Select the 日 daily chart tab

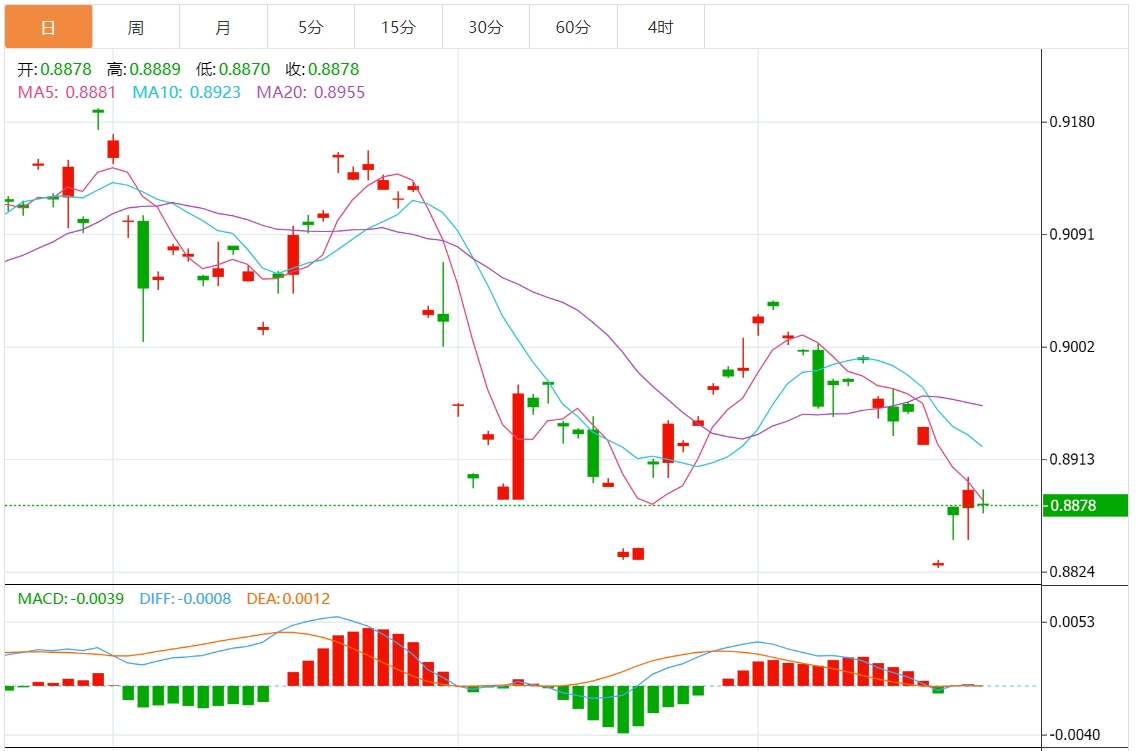point(49,27)
